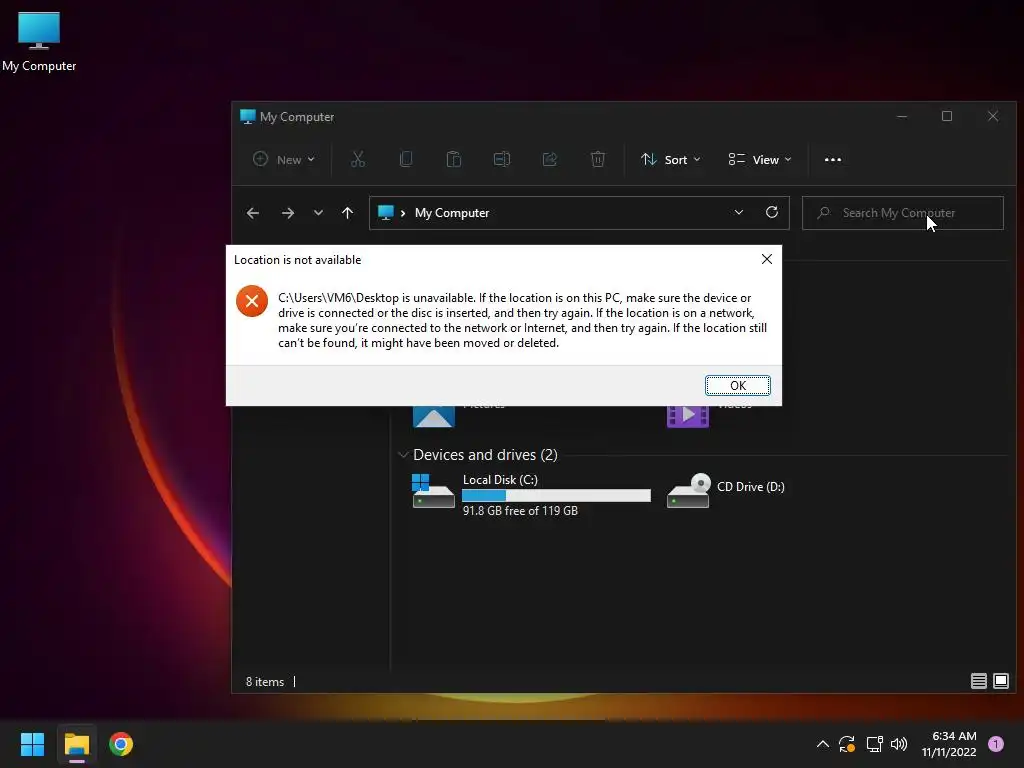Select My Computer desktop shortcut
Image resolution: width=1024 pixels, height=768 pixels.
(39, 42)
